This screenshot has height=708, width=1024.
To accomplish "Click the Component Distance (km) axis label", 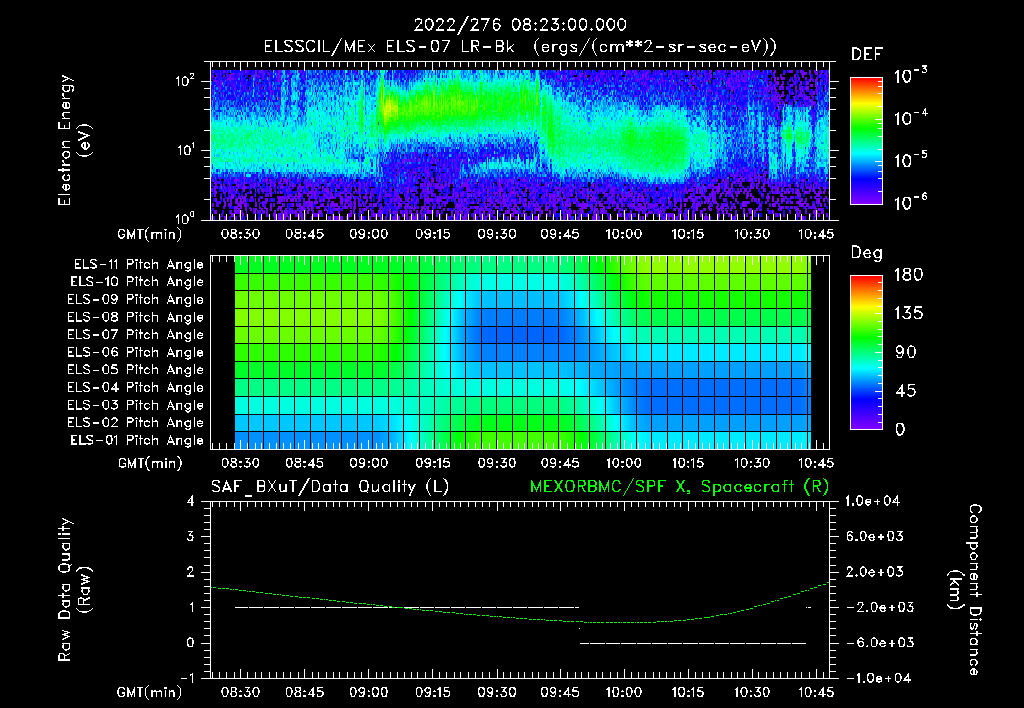I will pos(964,589).
